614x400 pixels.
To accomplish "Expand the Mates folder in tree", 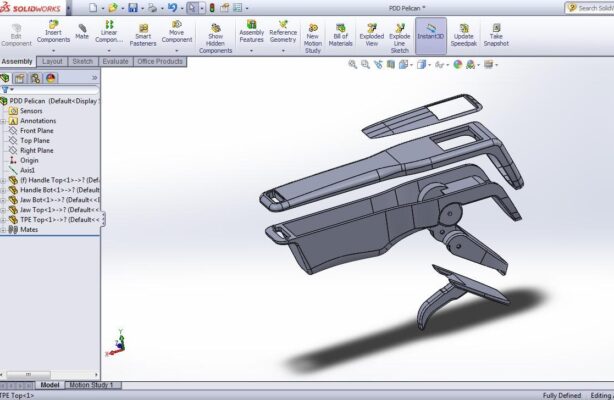I will click(x=4, y=229).
